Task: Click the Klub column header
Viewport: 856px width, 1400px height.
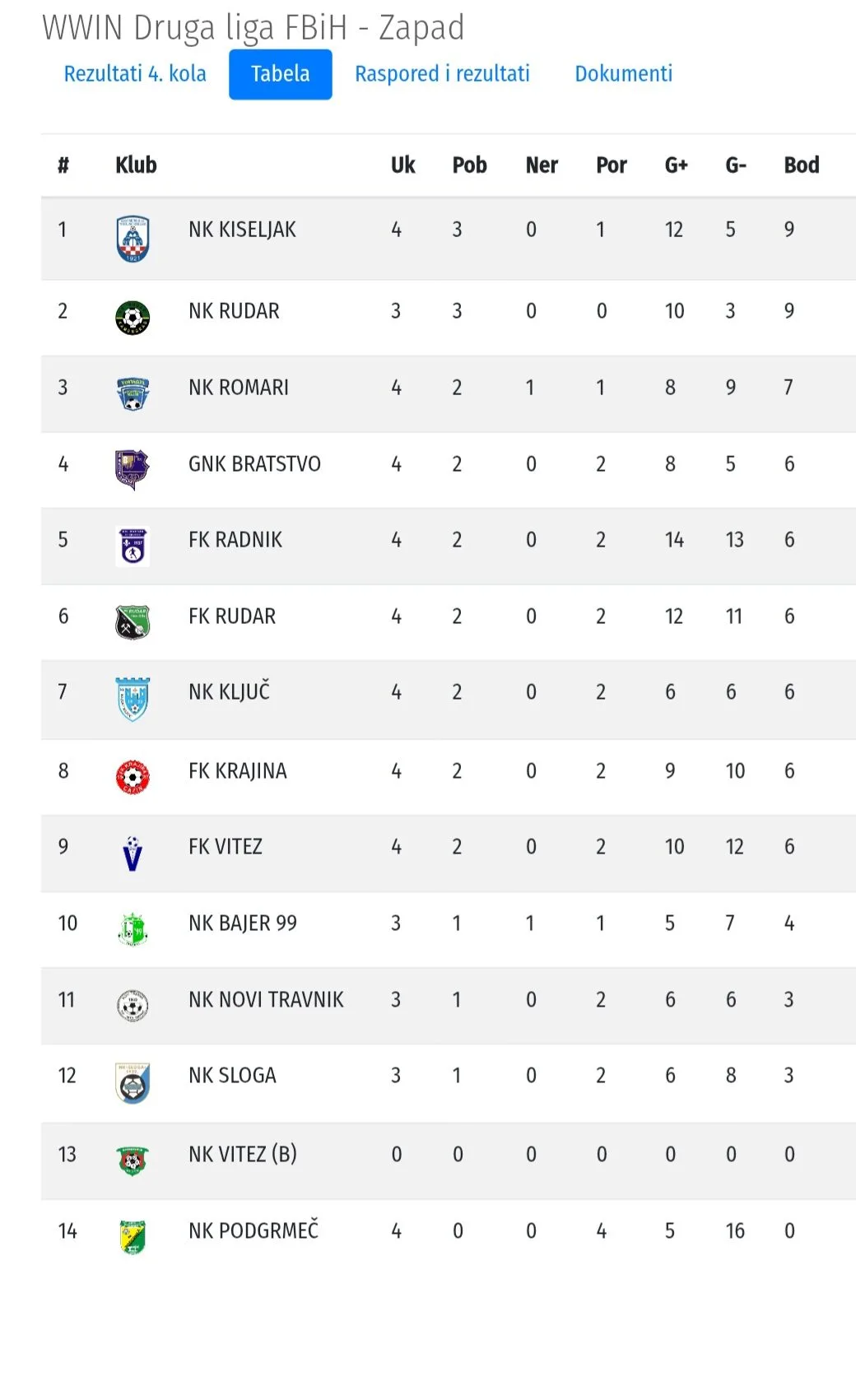Action: (136, 165)
